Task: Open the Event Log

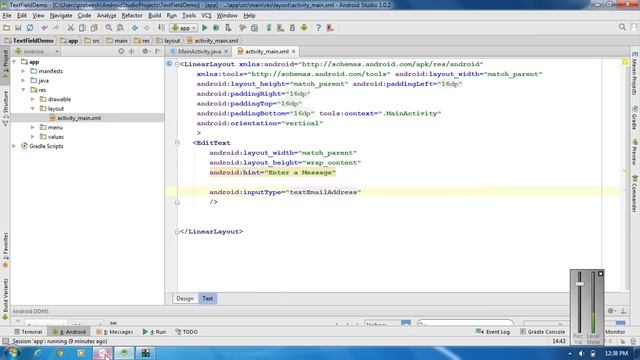Action: [493, 332]
